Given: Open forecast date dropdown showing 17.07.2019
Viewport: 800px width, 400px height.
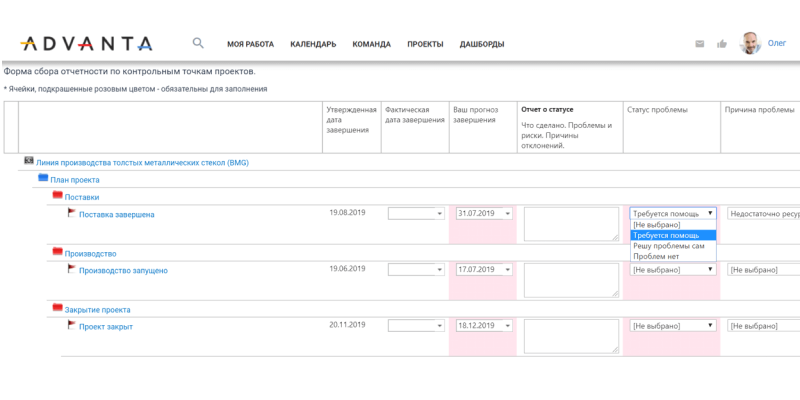Looking at the screenshot, I should (x=484, y=270).
